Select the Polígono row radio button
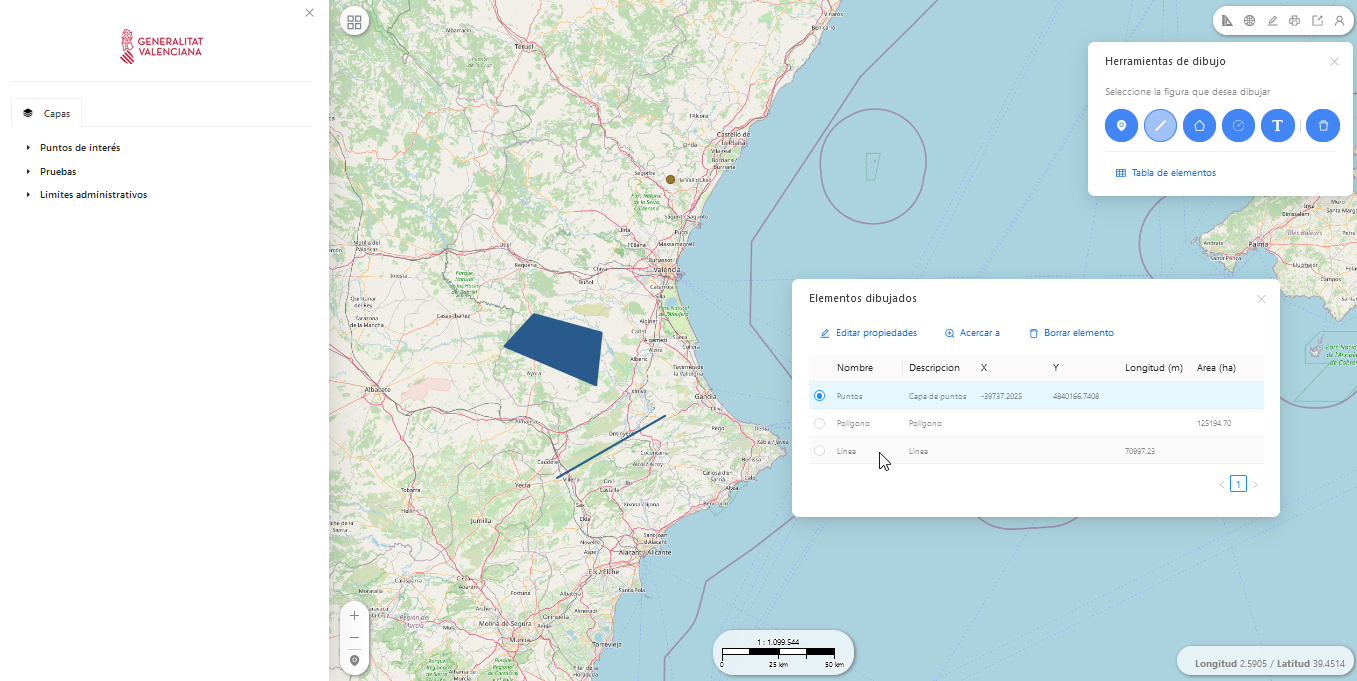The width and height of the screenshot is (1357, 681). pos(820,423)
